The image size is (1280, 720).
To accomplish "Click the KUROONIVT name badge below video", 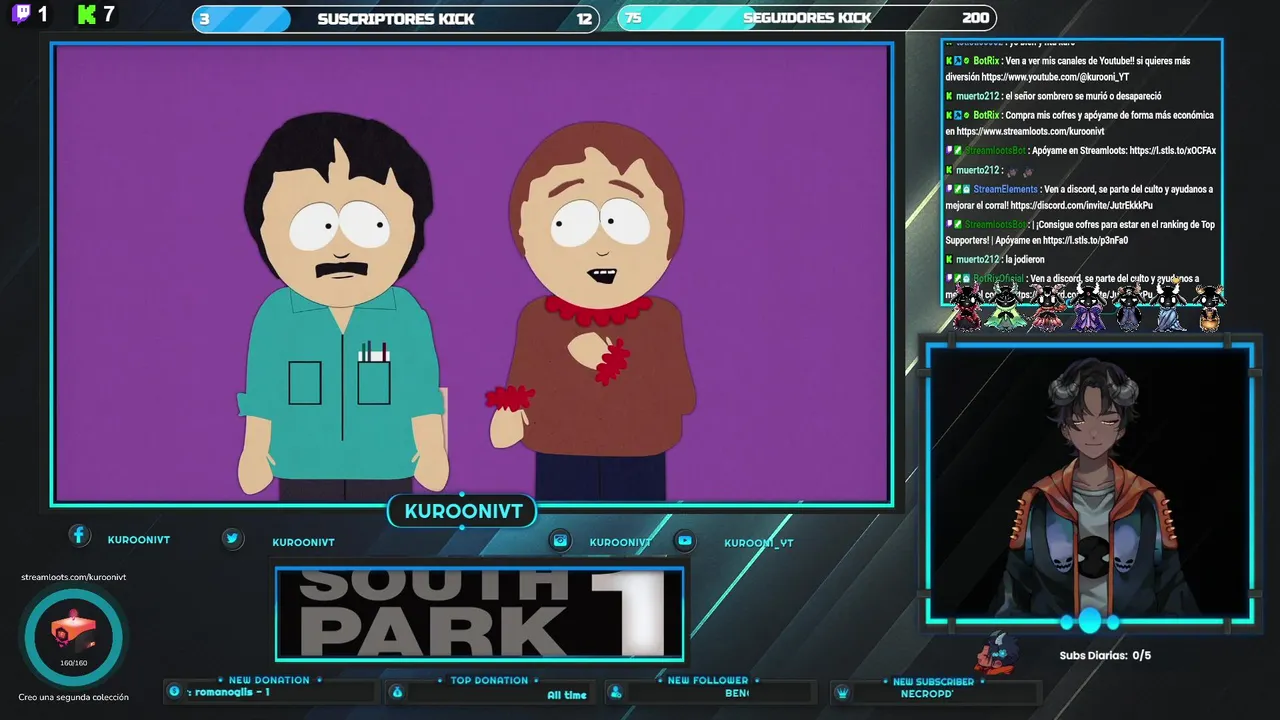I will click(462, 512).
